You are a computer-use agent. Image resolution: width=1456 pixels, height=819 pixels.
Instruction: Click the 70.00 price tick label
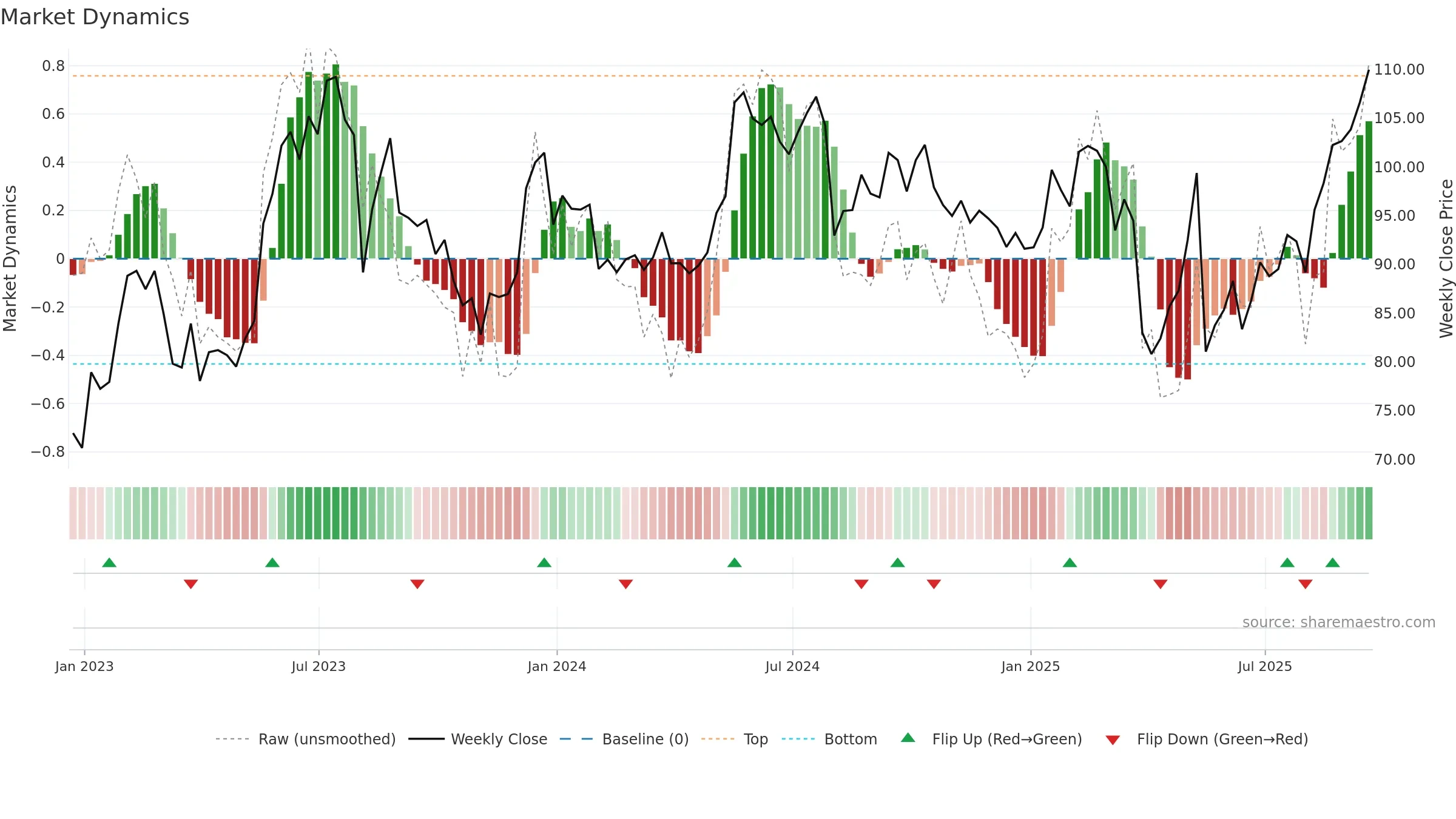click(x=1395, y=459)
